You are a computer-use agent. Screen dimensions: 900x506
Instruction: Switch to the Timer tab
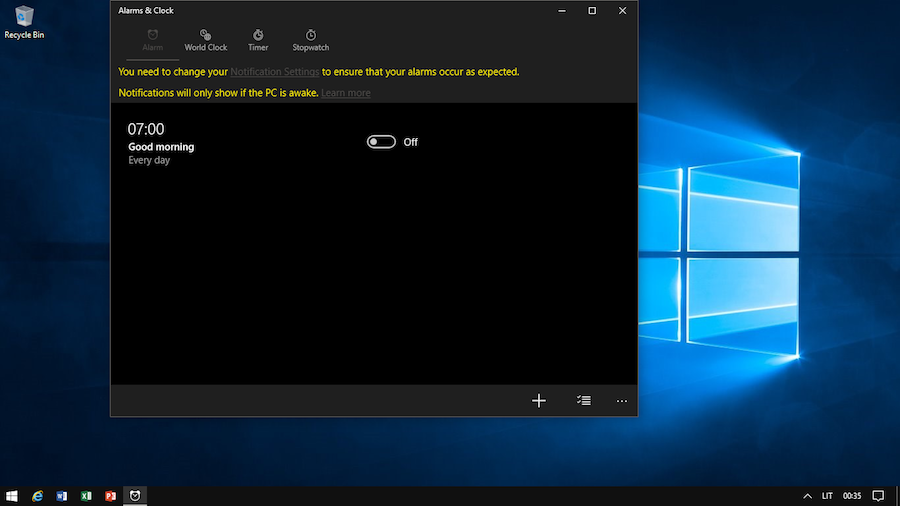pos(258,40)
